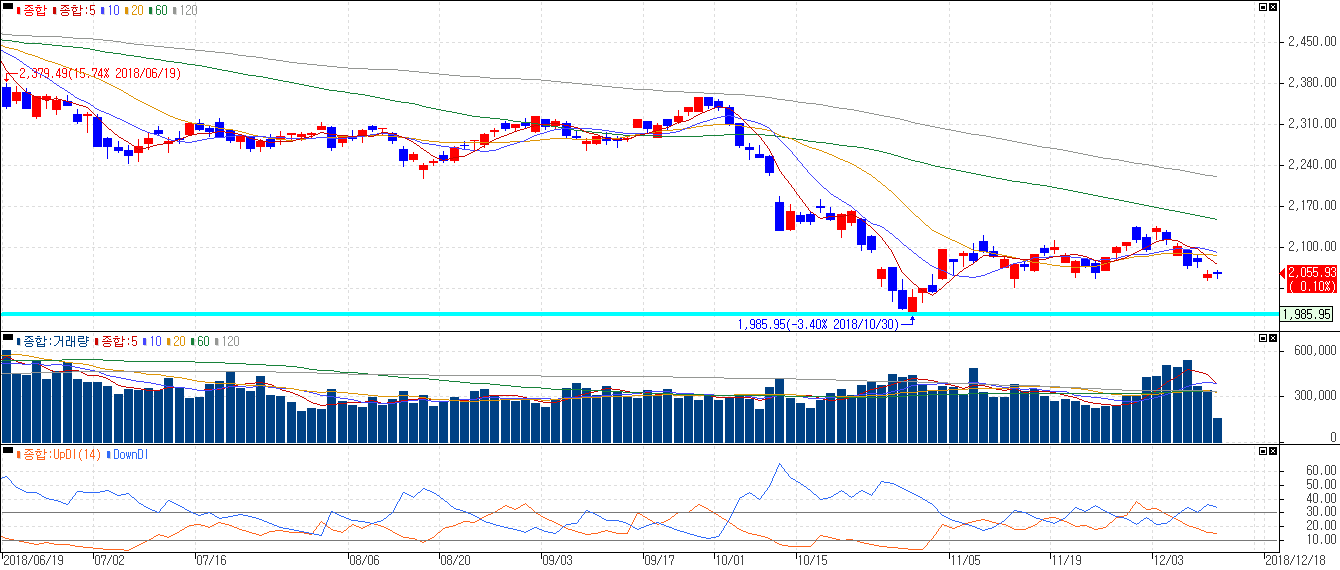Select the cyan horizontal support line
This screenshot has height=570, width=1340.
[x=640, y=314]
